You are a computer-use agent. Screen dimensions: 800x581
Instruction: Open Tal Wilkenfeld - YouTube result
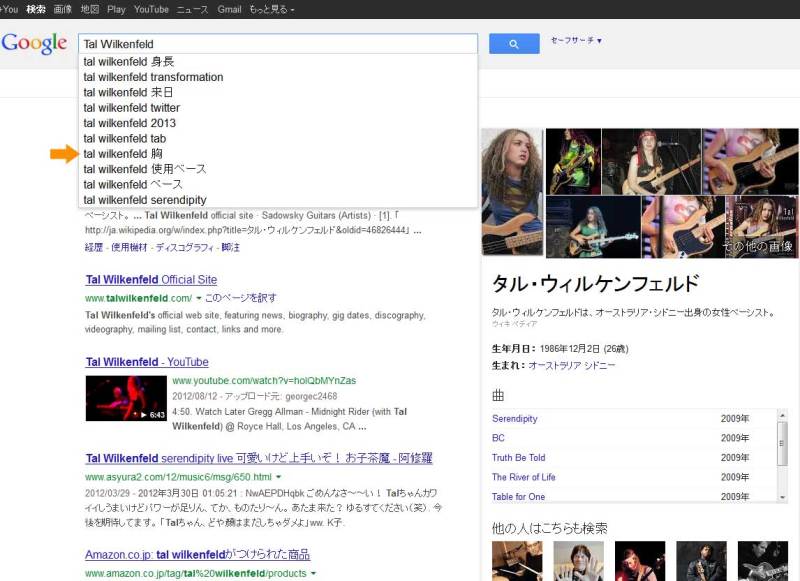147,362
